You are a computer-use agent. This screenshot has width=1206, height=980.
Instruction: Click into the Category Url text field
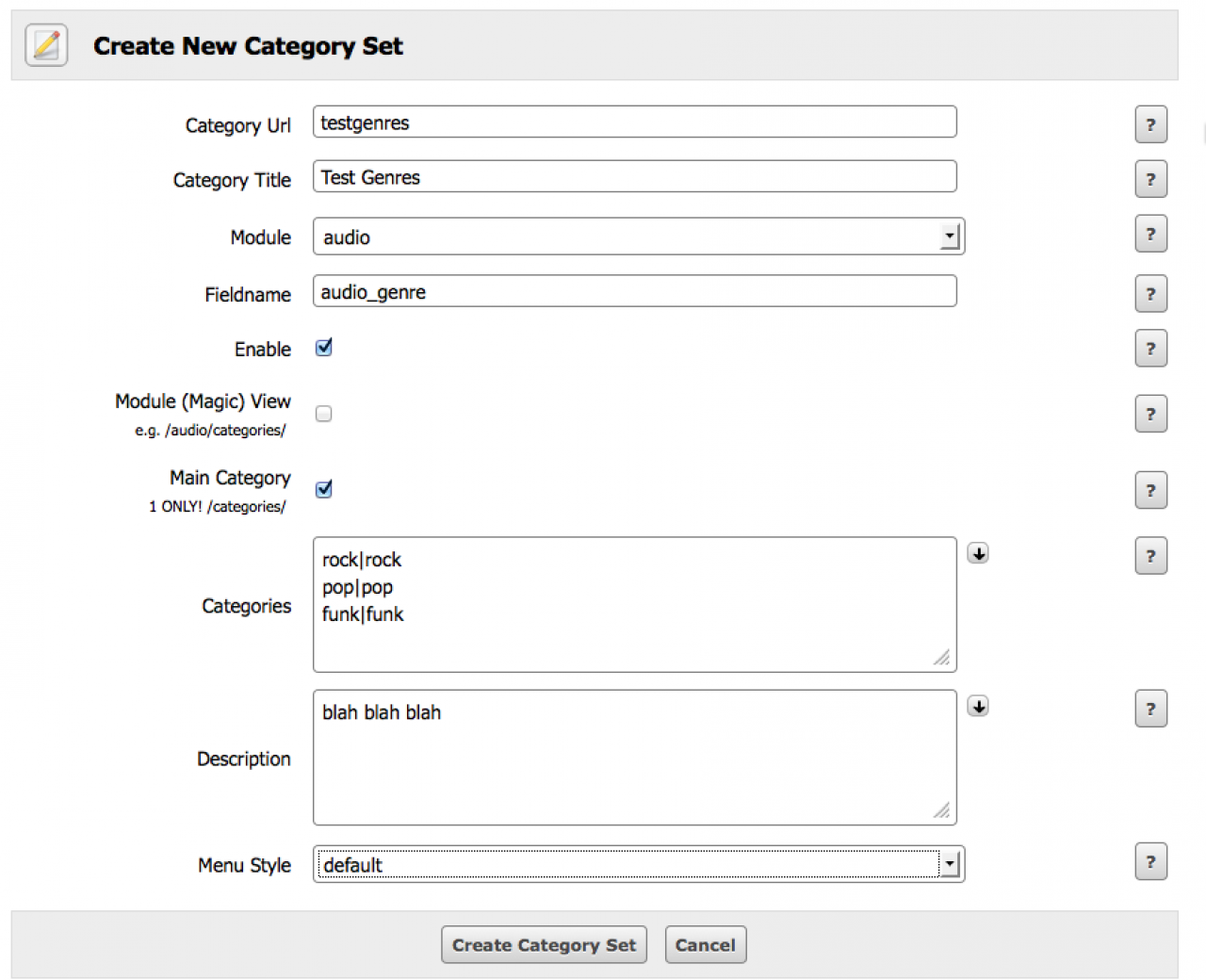(x=634, y=122)
